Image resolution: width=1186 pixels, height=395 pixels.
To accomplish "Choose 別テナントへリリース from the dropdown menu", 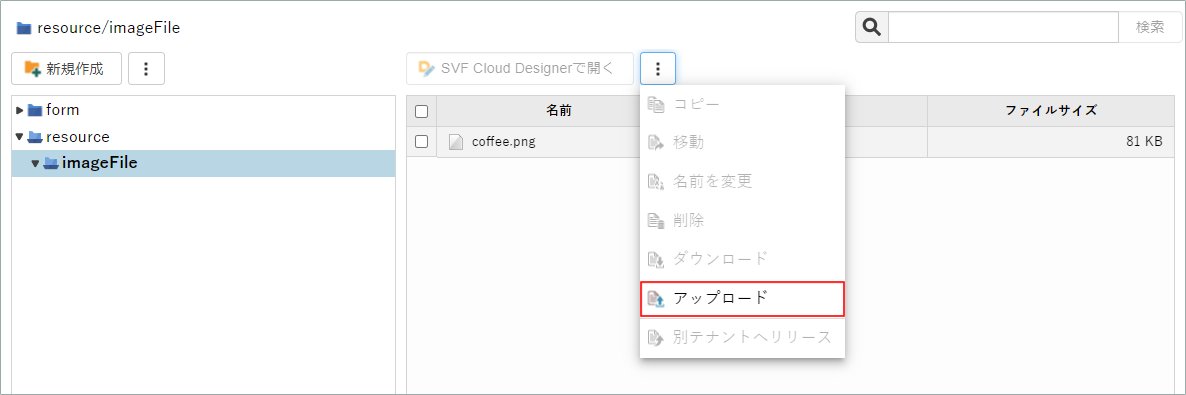I will click(742, 337).
